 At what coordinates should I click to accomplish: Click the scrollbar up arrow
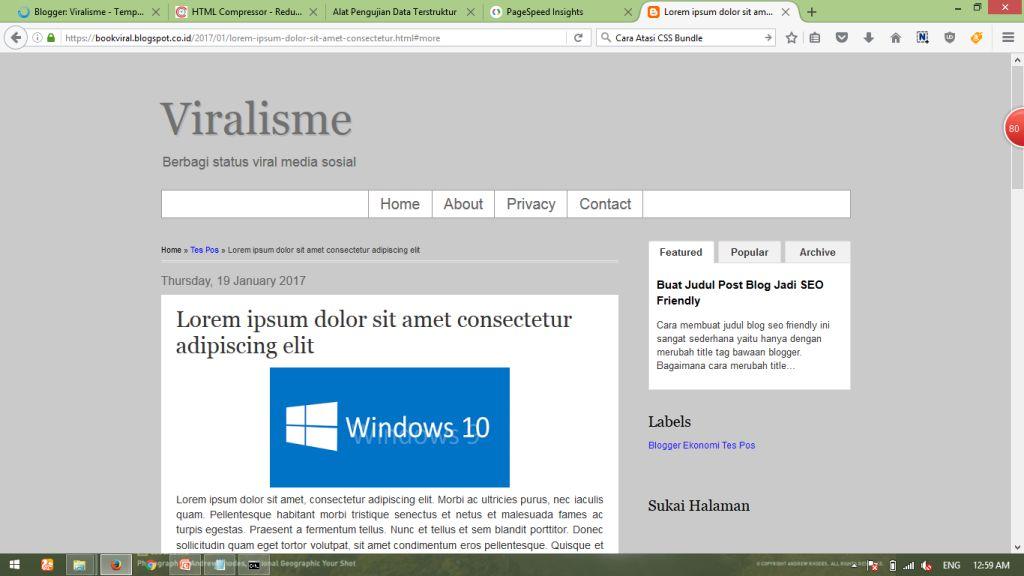click(x=1017, y=59)
